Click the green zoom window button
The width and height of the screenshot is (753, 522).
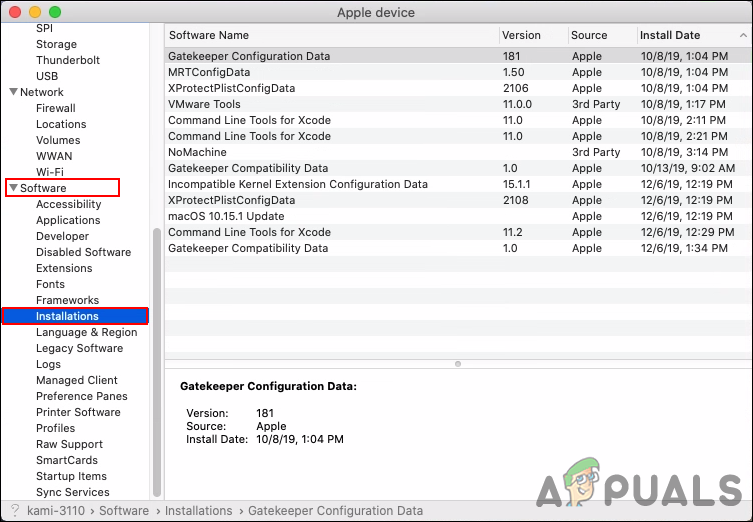[x=55, y=12]
